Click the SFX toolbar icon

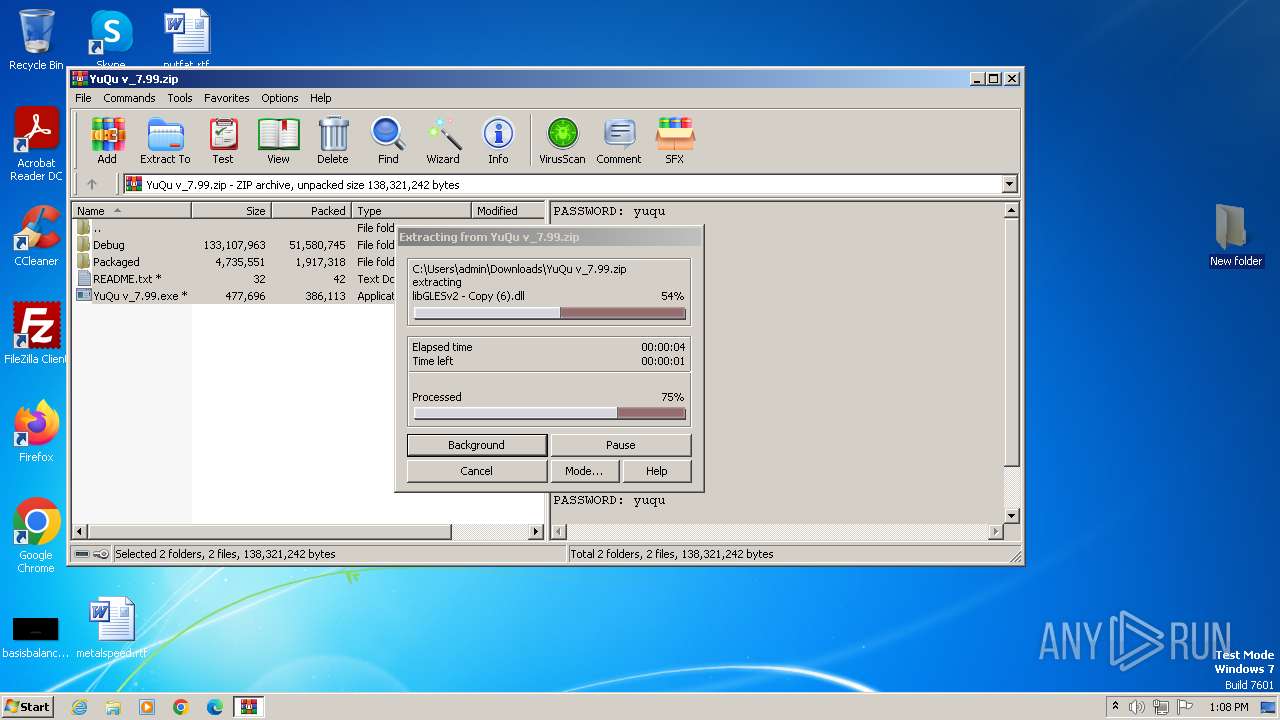[675, 140]
